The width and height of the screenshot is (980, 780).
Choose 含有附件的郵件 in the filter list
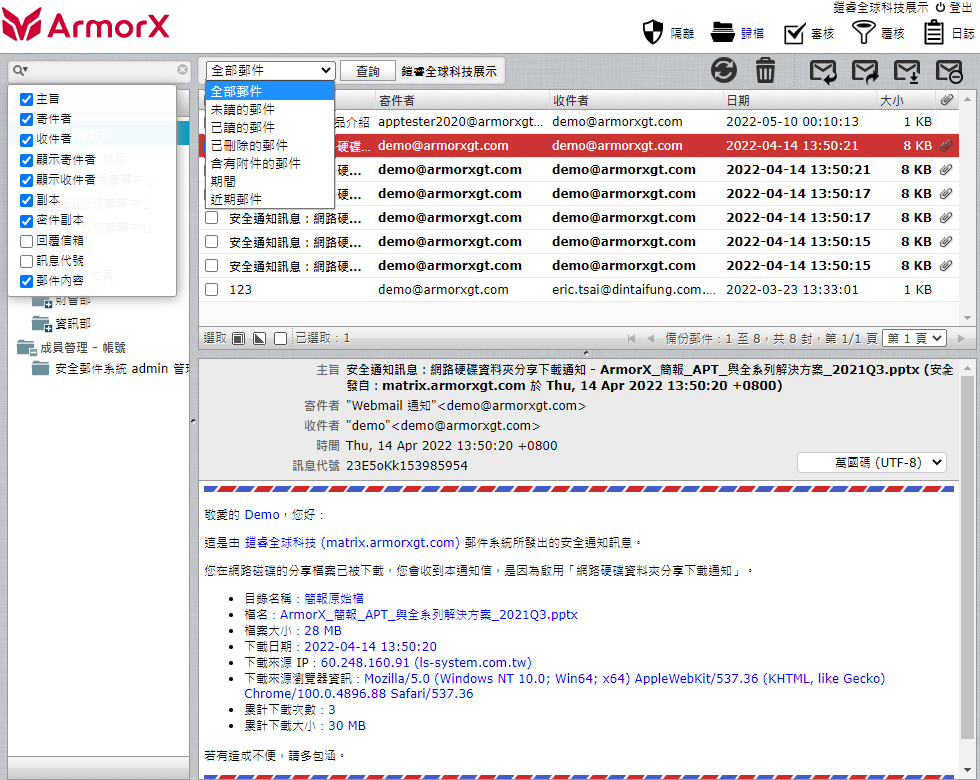tap(270, 164)
